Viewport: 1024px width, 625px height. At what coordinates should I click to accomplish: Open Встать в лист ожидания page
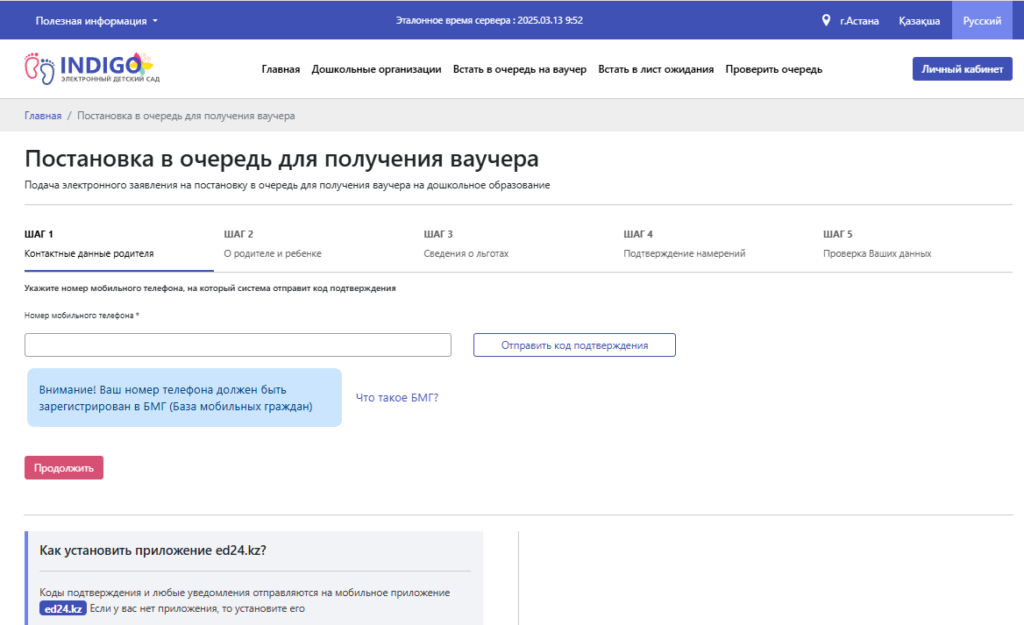click(655, 69)
